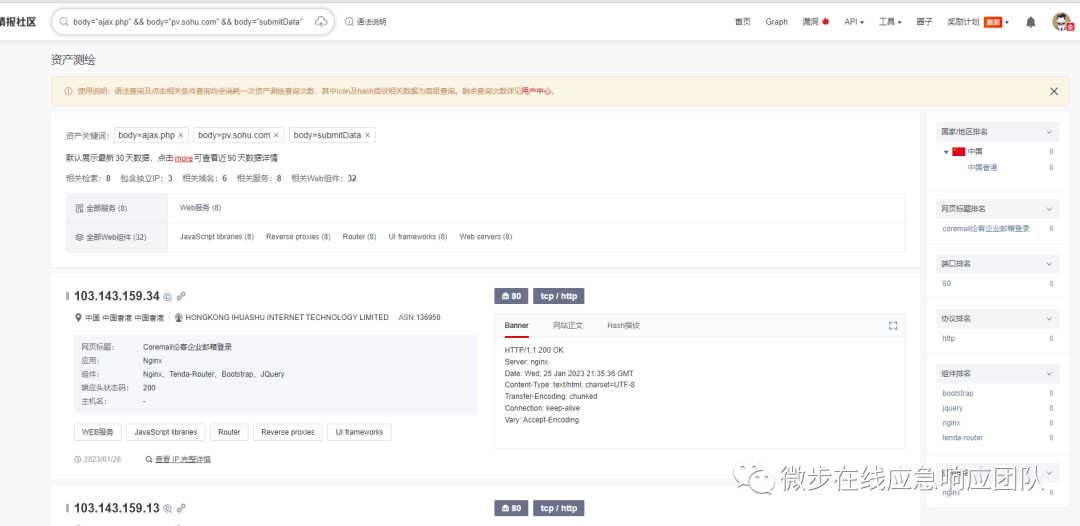Click tcp / http badge for 103.143.159.13

559,508
